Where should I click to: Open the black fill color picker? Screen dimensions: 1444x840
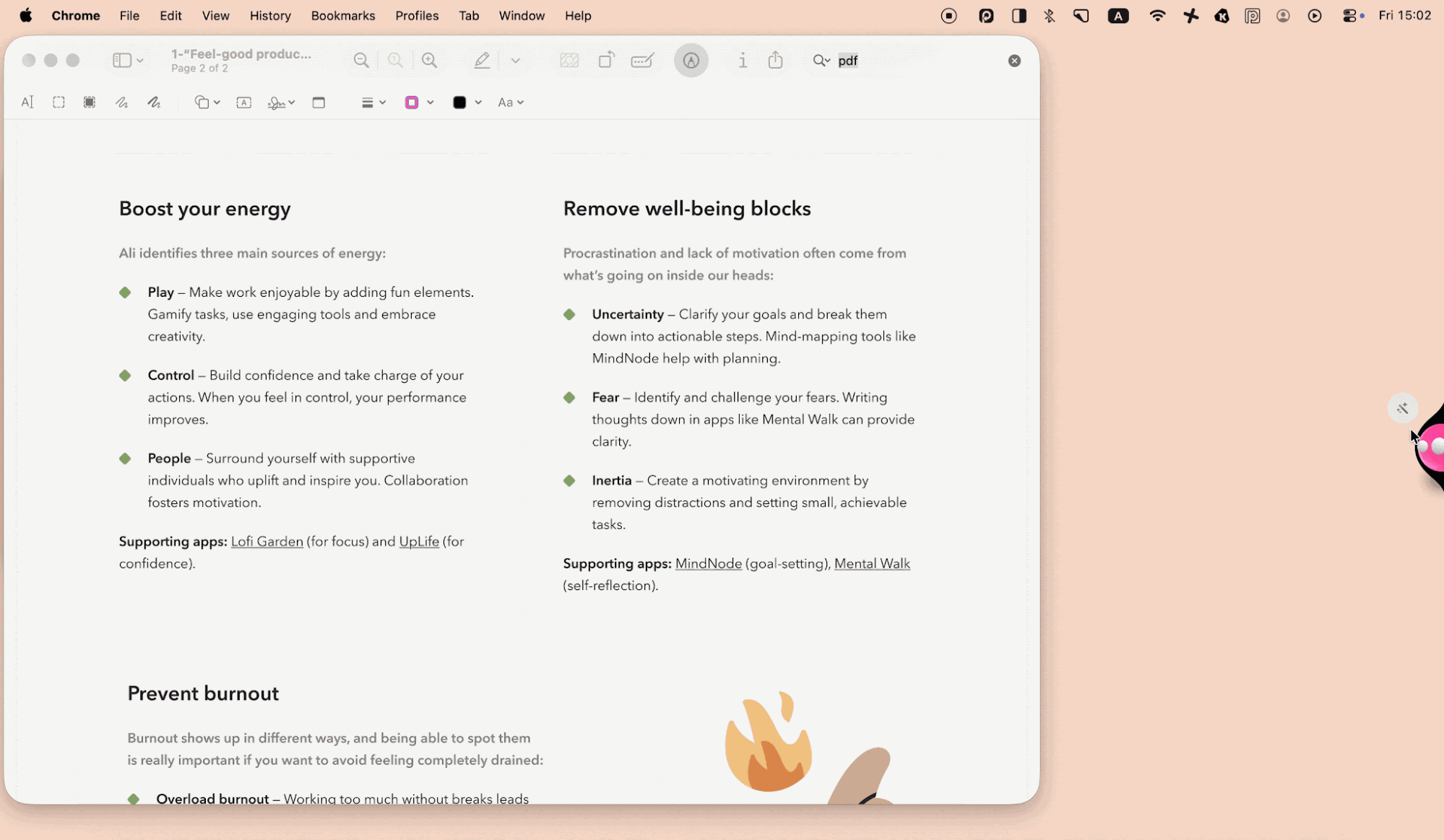click(467, 103)
